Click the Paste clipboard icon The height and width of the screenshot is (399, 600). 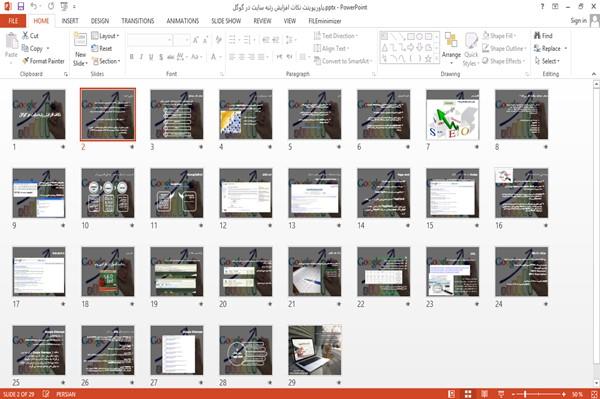tap(11, 41)
